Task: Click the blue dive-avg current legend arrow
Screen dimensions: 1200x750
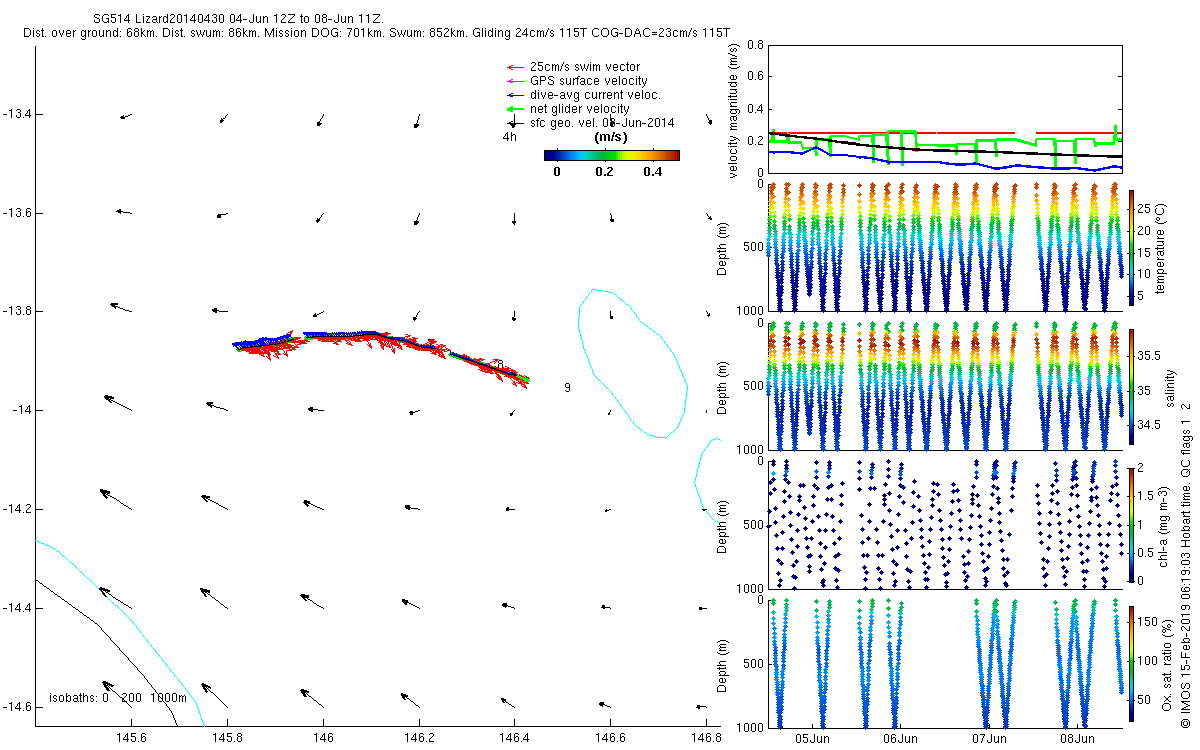Action: [515, 95]
